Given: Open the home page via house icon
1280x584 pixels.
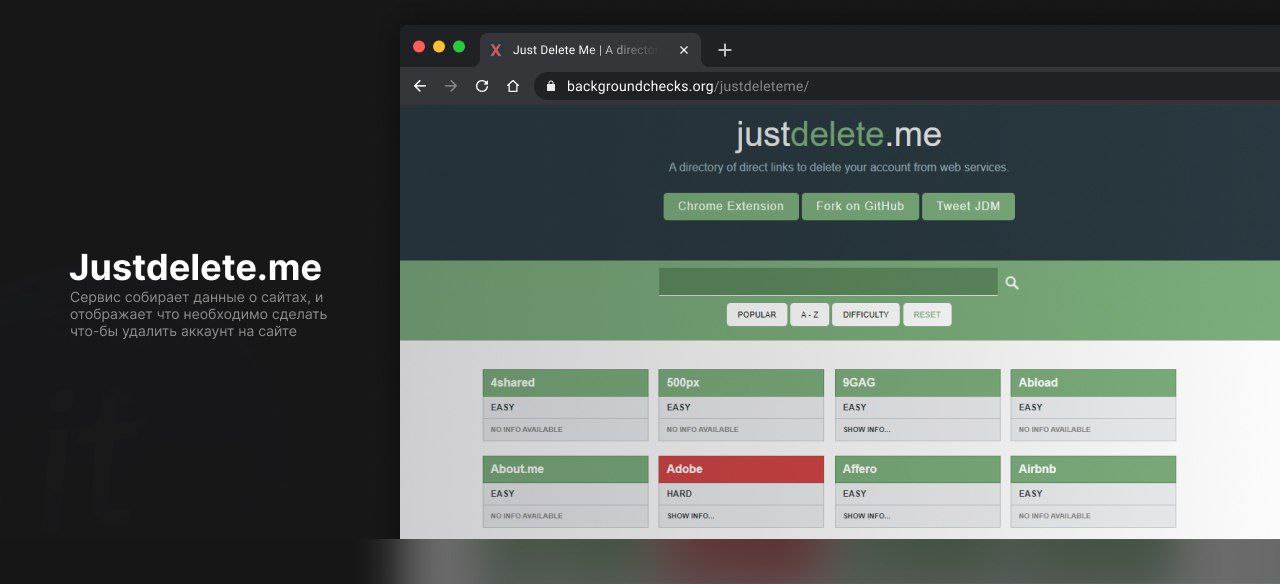Looking at the screenshot, I should click(513, 86).
